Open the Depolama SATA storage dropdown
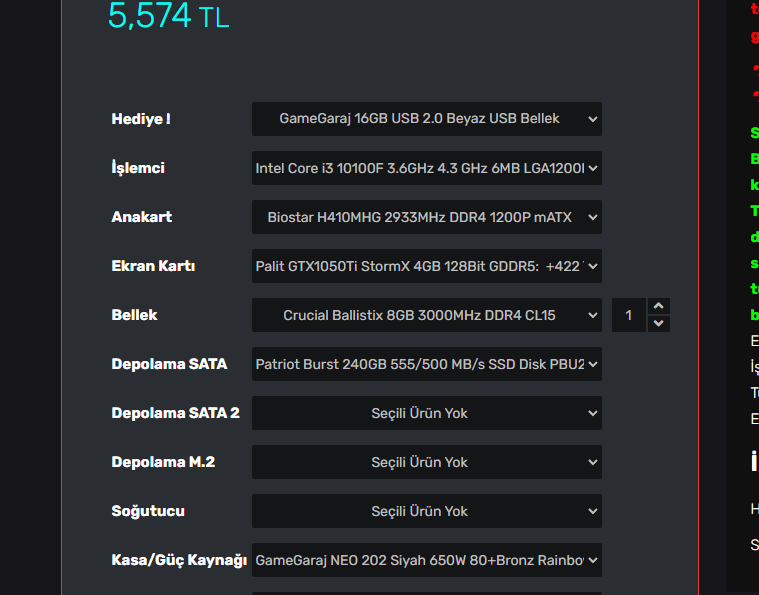759x595 pixels. [x=420, y=364]
